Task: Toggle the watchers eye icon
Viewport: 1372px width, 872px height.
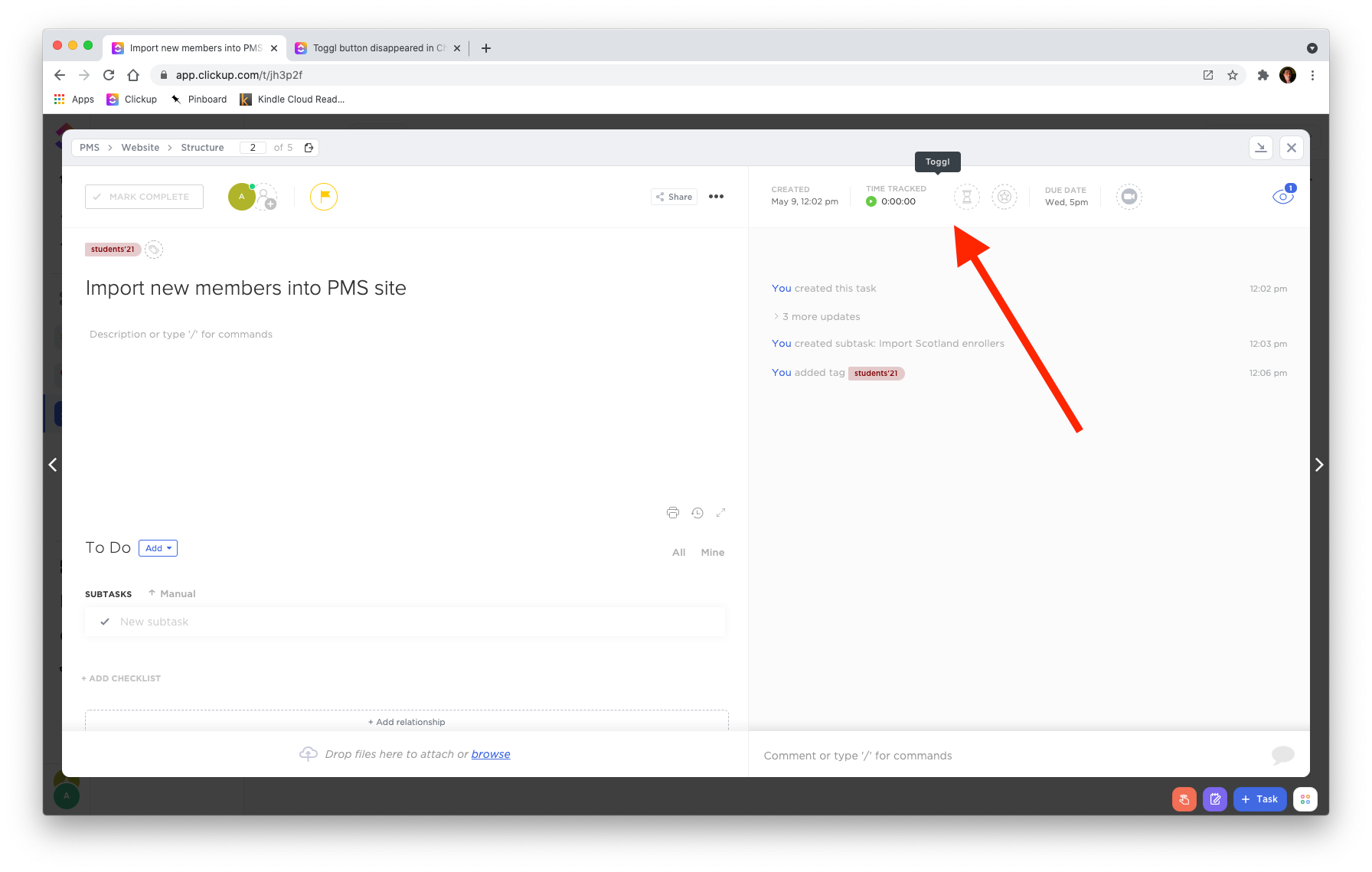Action: [1282, 197]
